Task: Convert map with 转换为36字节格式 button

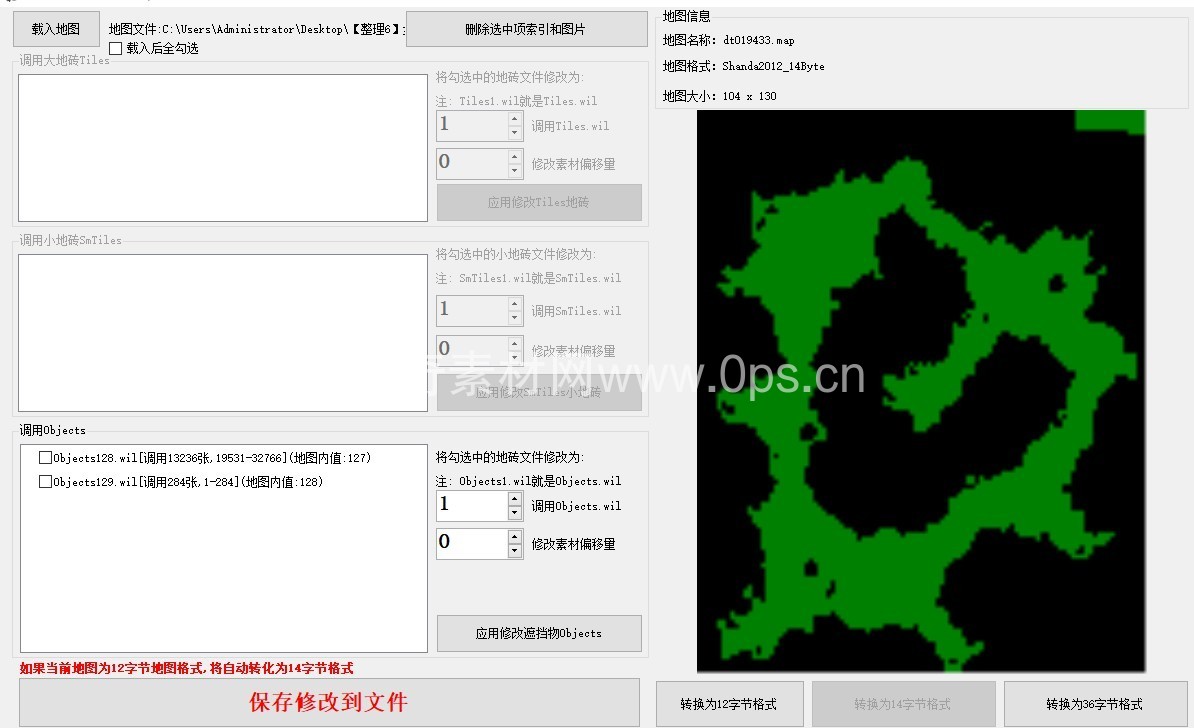Action: coord(1095,704)
